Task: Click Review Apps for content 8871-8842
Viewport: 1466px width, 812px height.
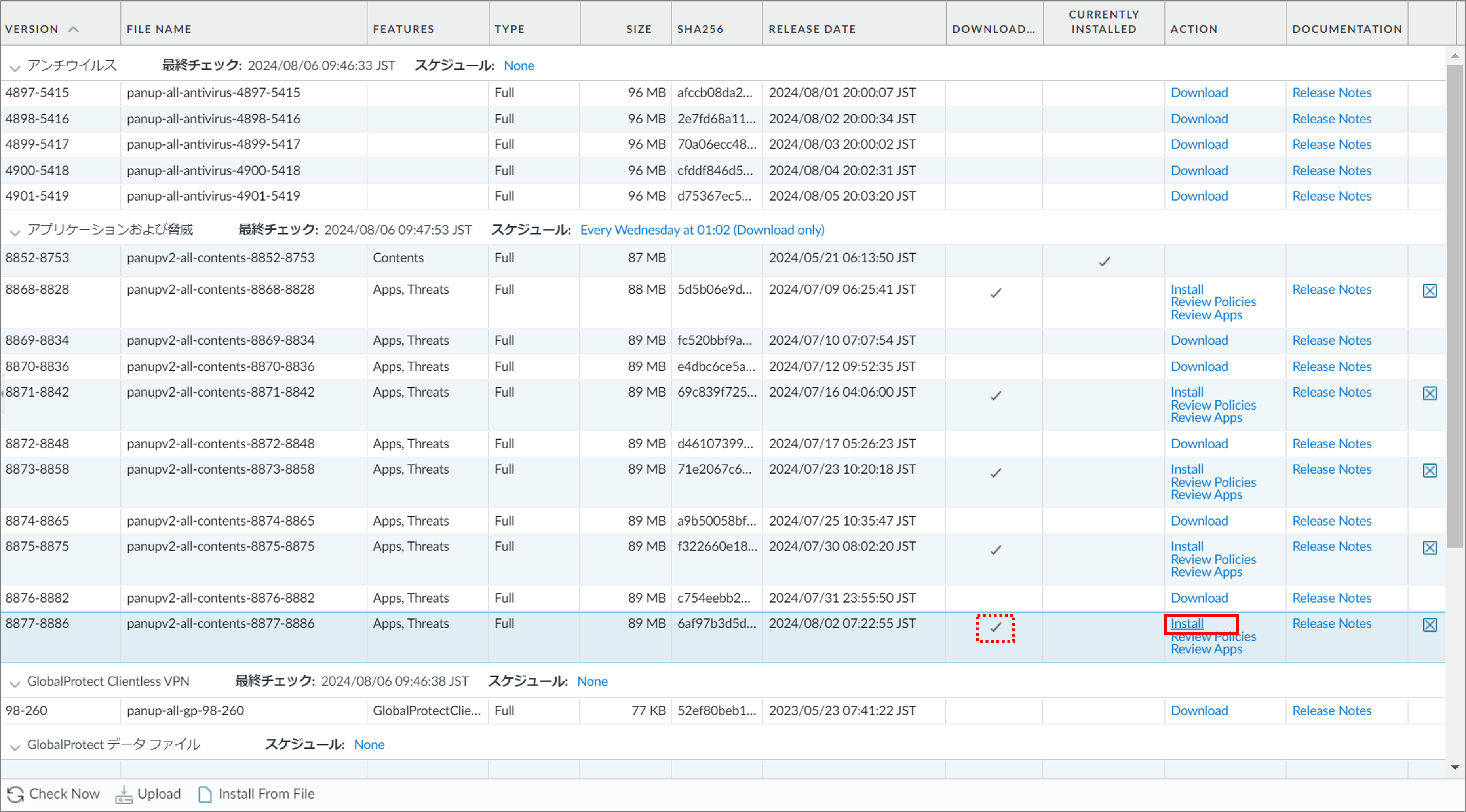Action: coord(1207,417)
